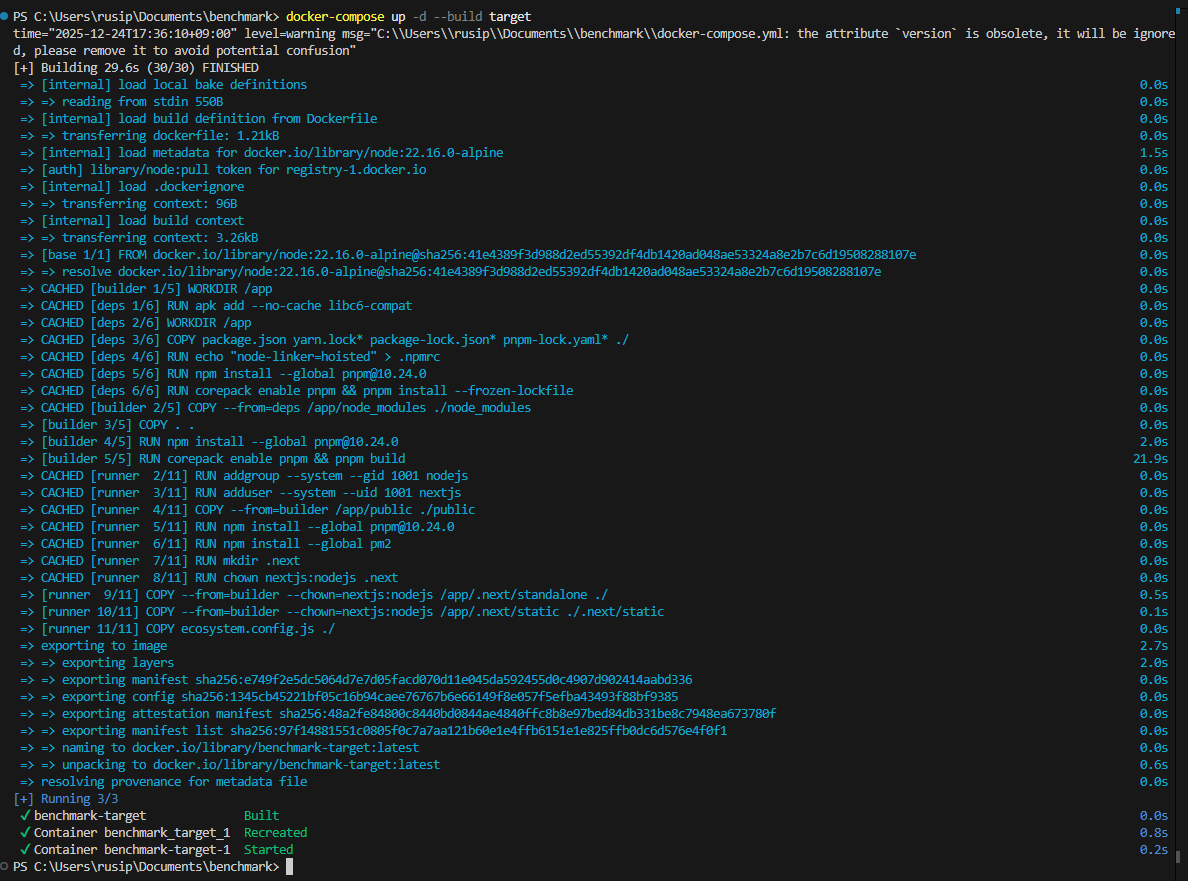Click the green 'Recreated' status text
This screenshot has height=881, width=1188.
click(275, 833)
